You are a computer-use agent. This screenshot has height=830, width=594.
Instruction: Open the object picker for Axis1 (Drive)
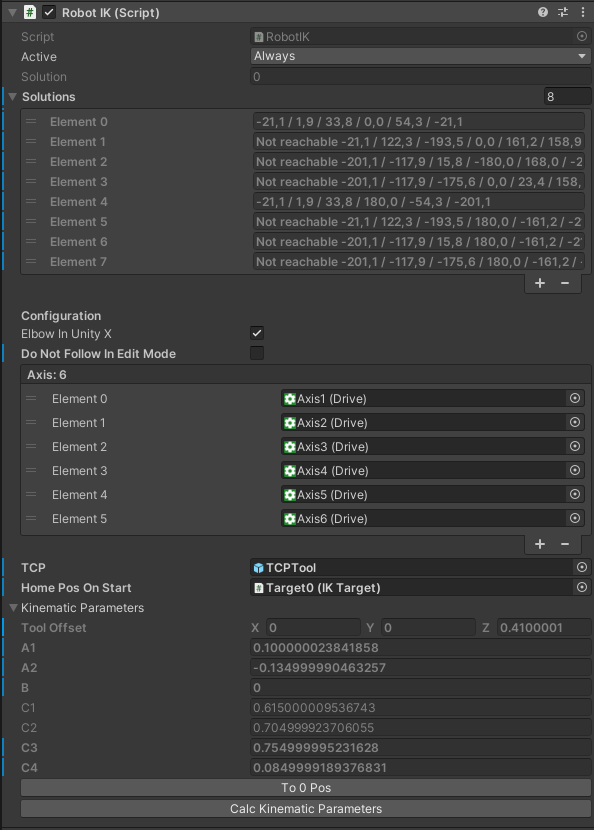click(574, 398)
